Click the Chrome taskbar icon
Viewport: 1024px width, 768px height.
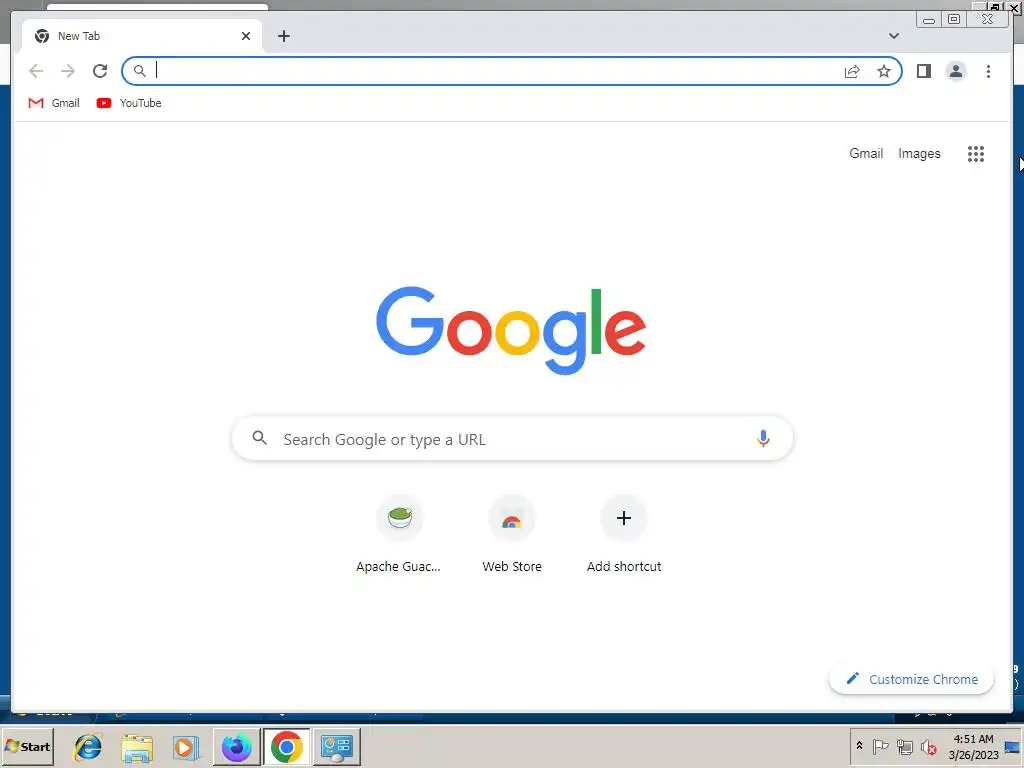(x=287, y=747)
